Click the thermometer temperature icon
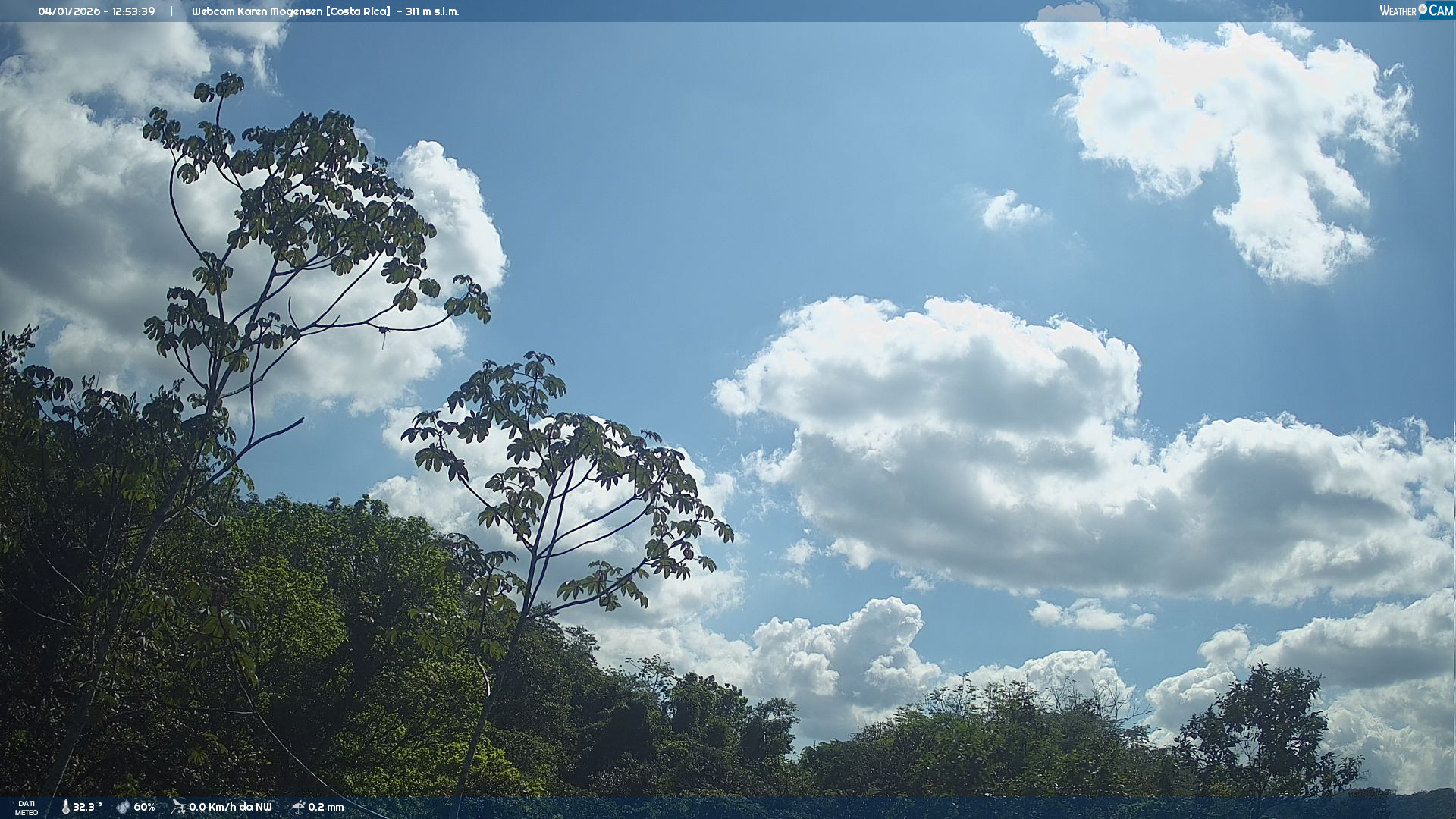Screen dimensions: 1456x819 65,807
